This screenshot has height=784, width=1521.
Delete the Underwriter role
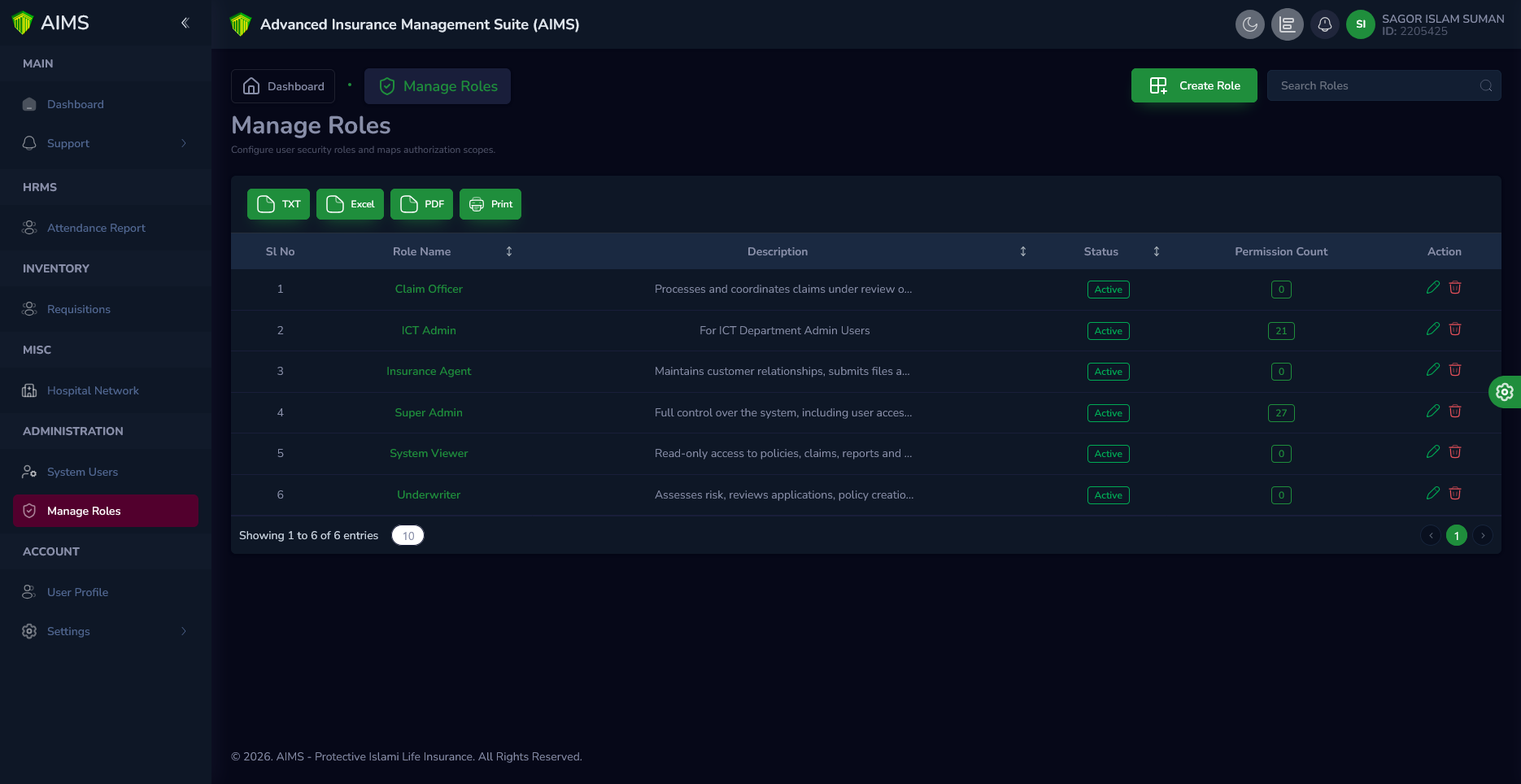pyautogui.click(x=1455, y=494)
